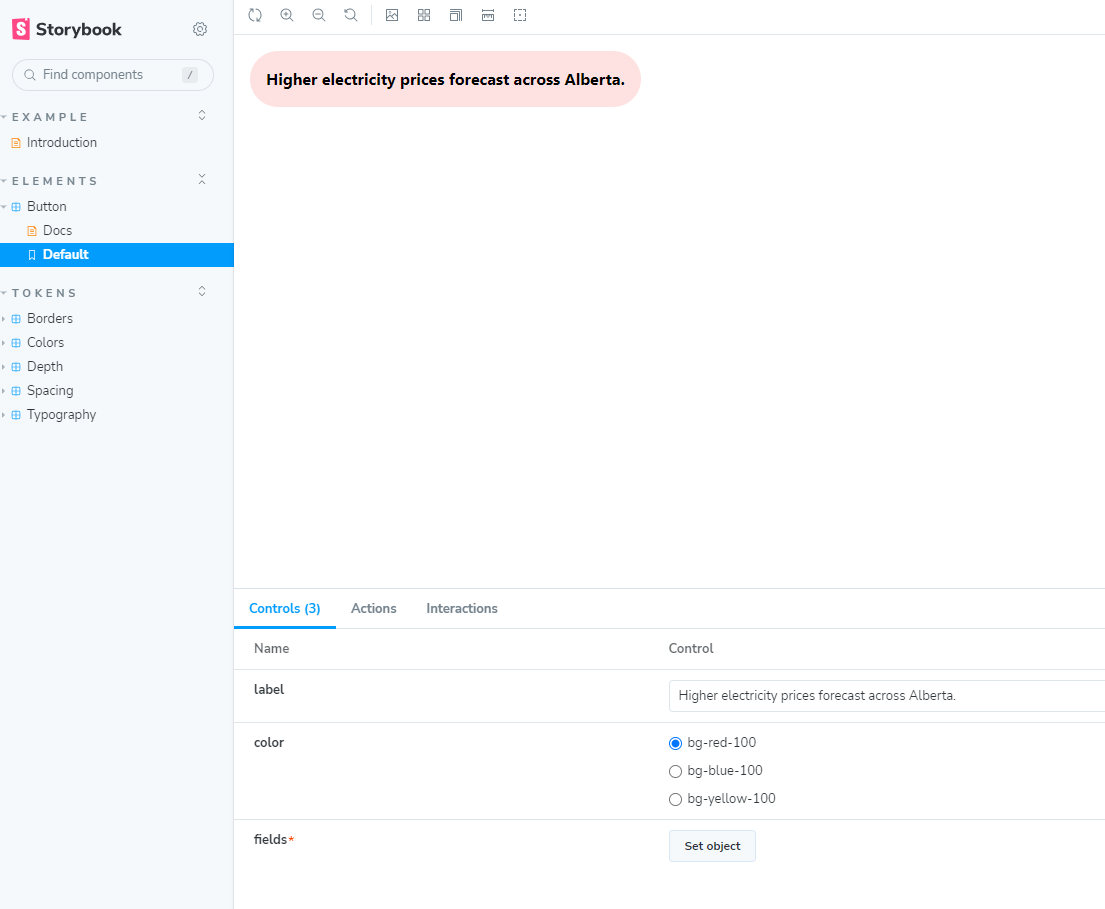Switch to the Actions tab
Image resolution: width=1105 pixels, height=909 pixels.
point(373,608)
